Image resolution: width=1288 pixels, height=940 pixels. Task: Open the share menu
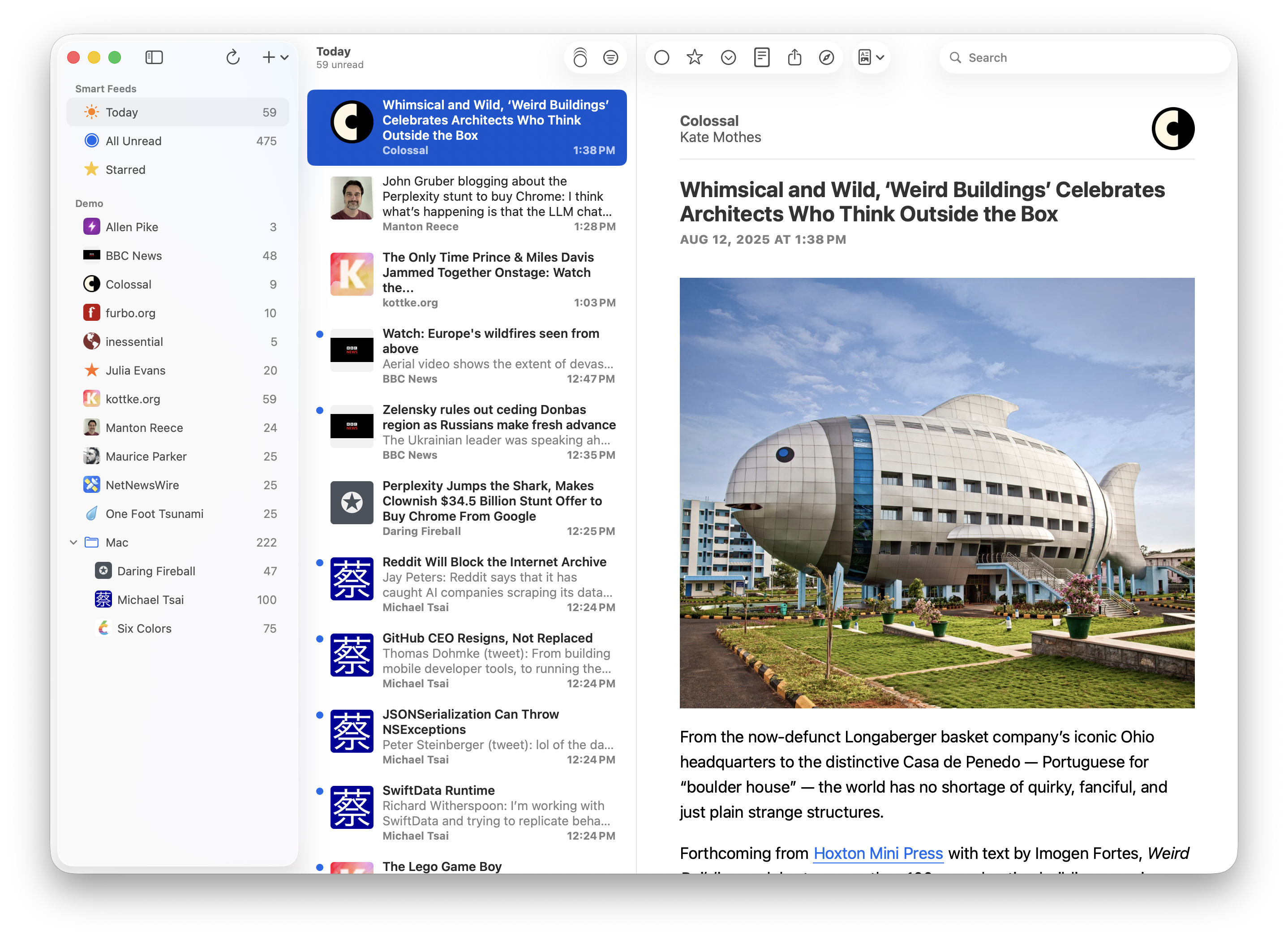pos(794,57)
